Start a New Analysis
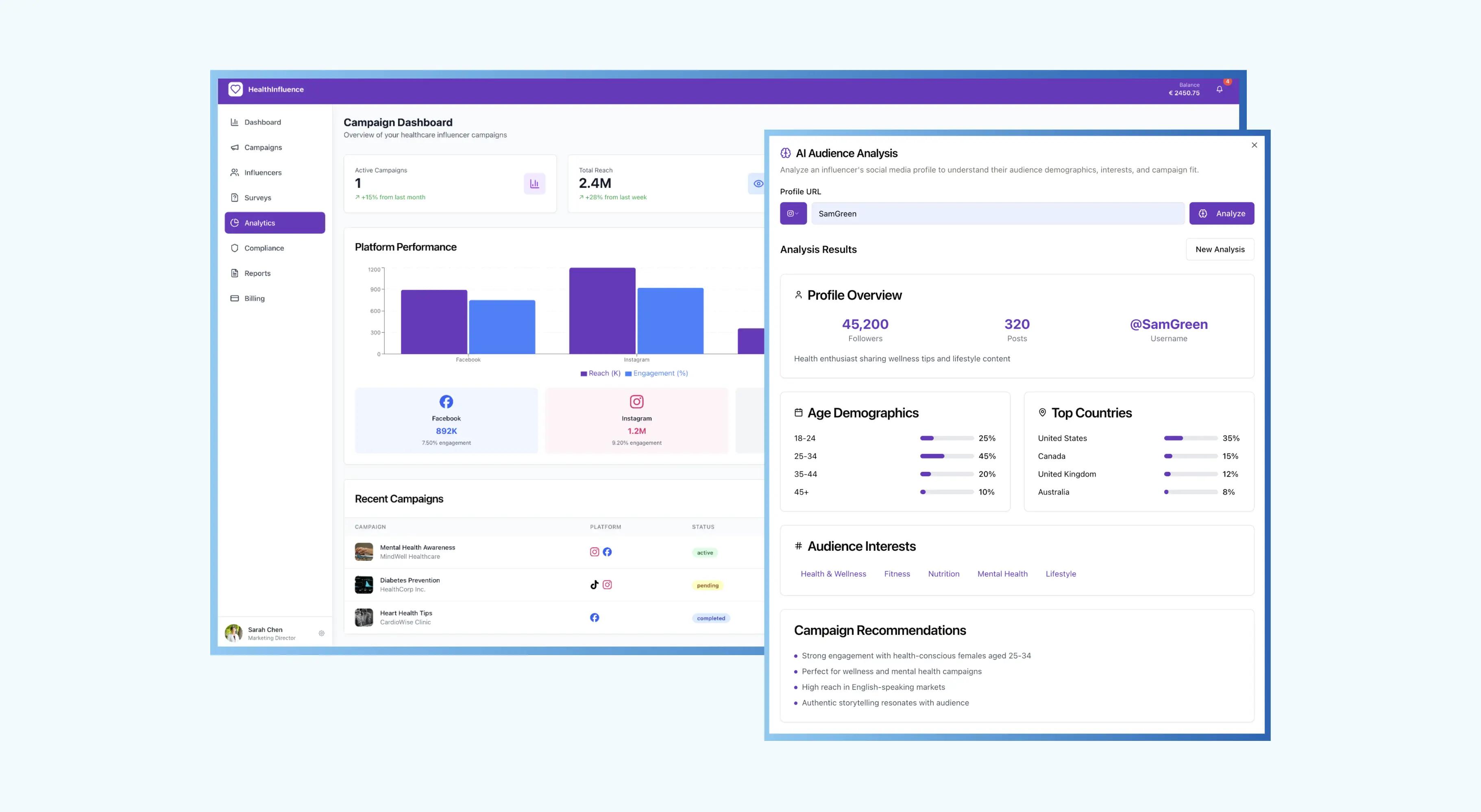The width and height of the screenshot is (1481, 812). 1220,250
